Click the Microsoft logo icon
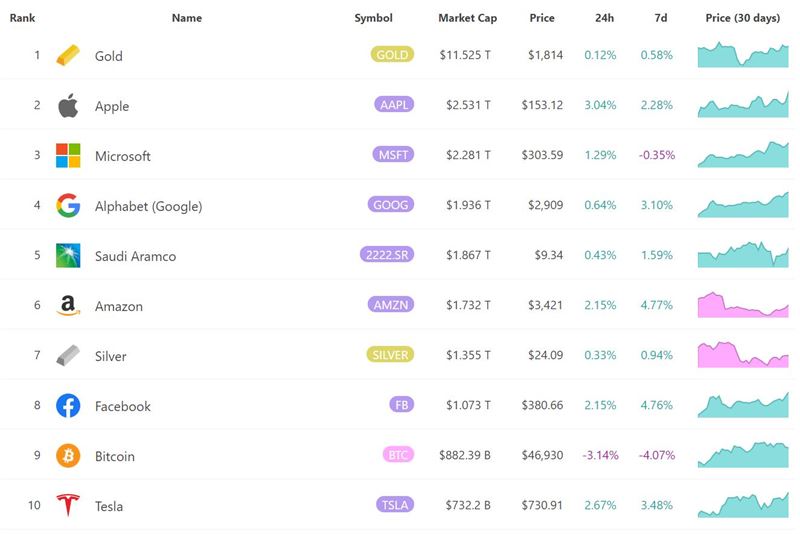Screen dimensions: 800x534 [68, 155]
